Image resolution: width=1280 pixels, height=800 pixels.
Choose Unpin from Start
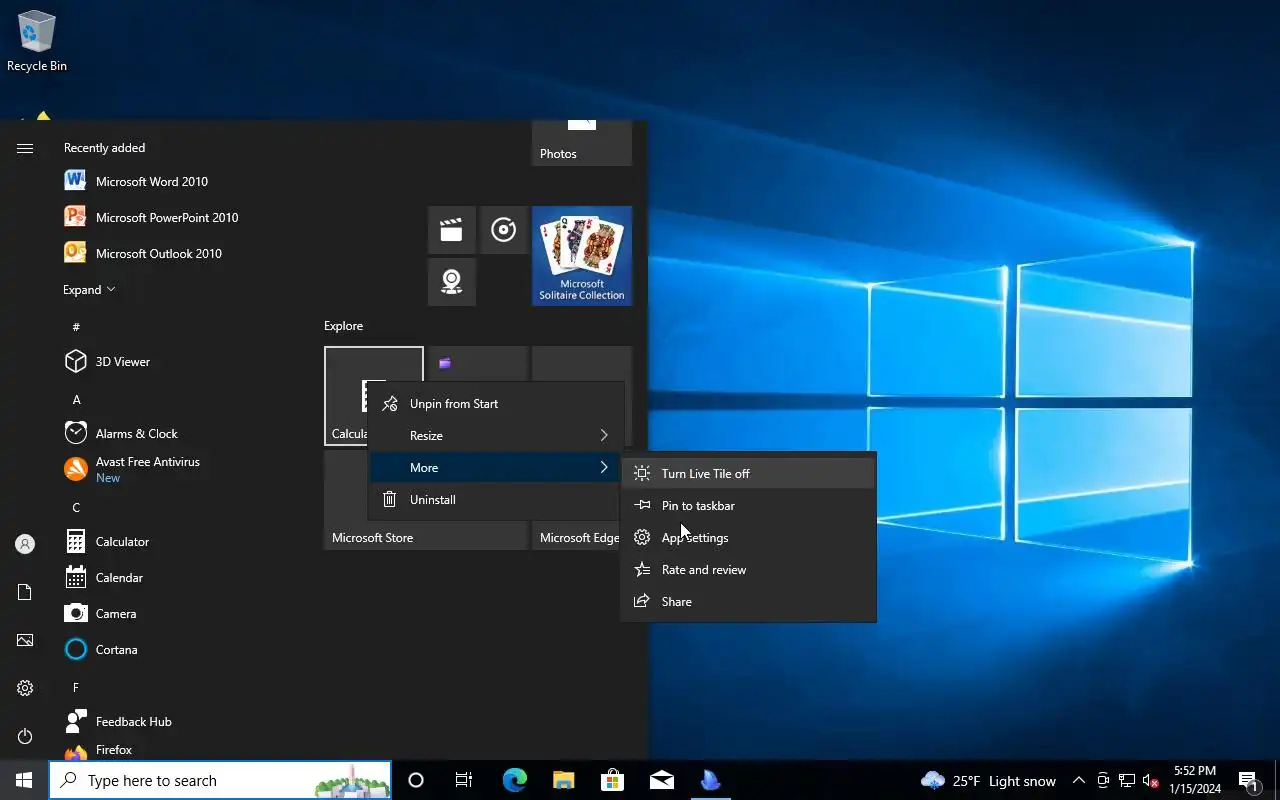pos(496,404)
